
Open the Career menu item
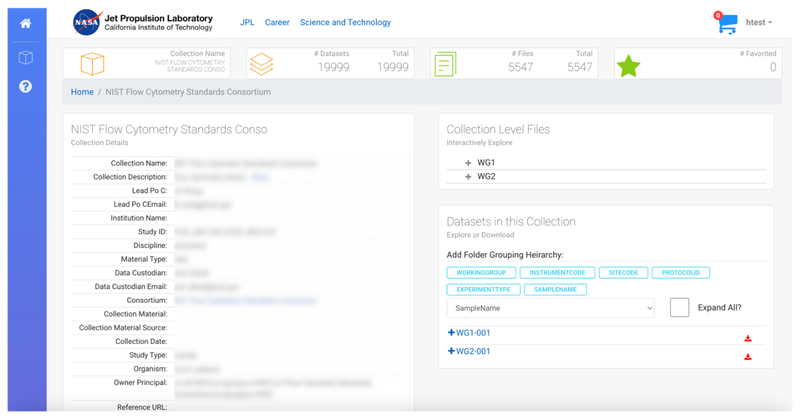277,22
